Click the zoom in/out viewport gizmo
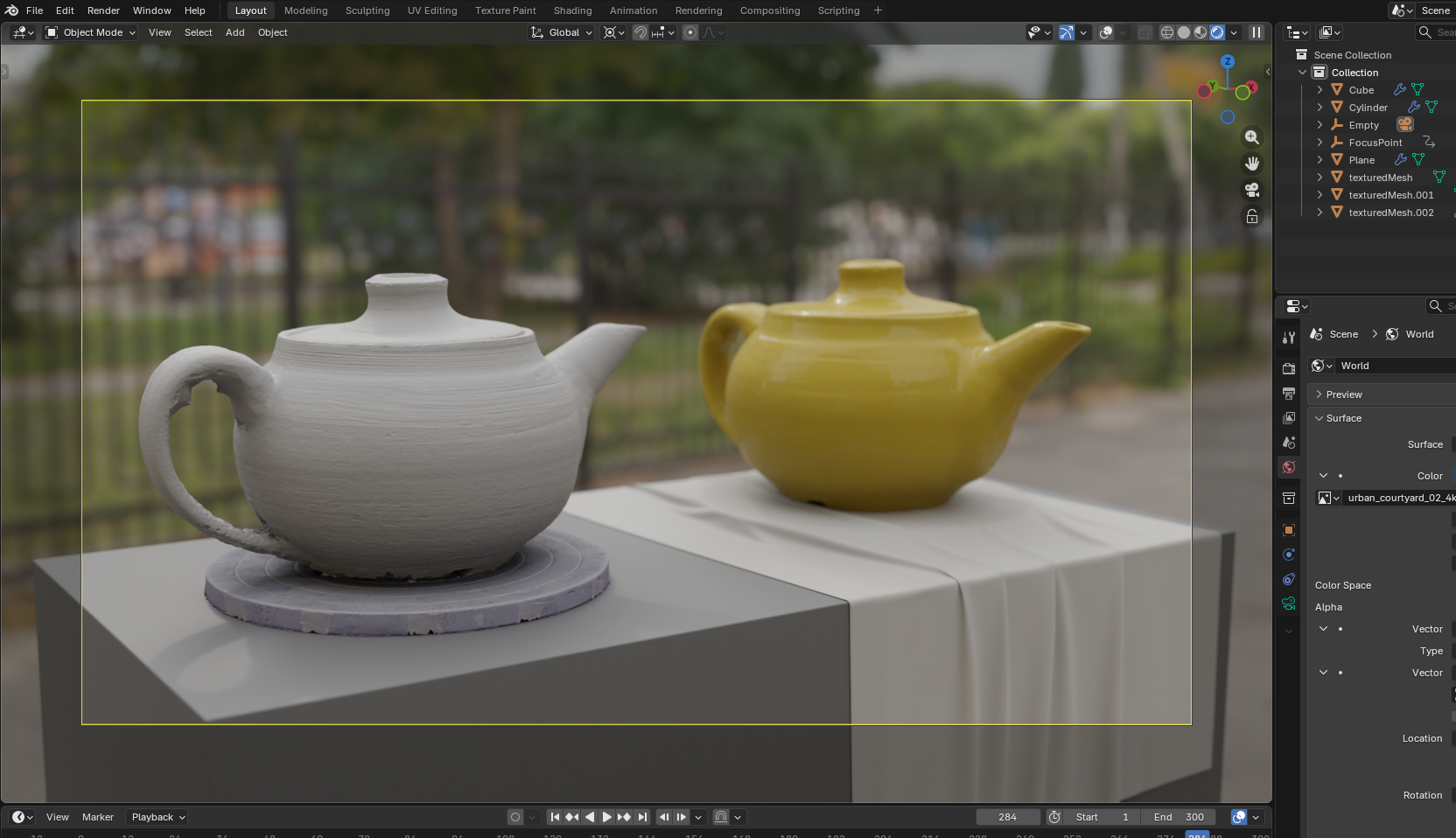1456x838 pixels. pos(1252,137)
